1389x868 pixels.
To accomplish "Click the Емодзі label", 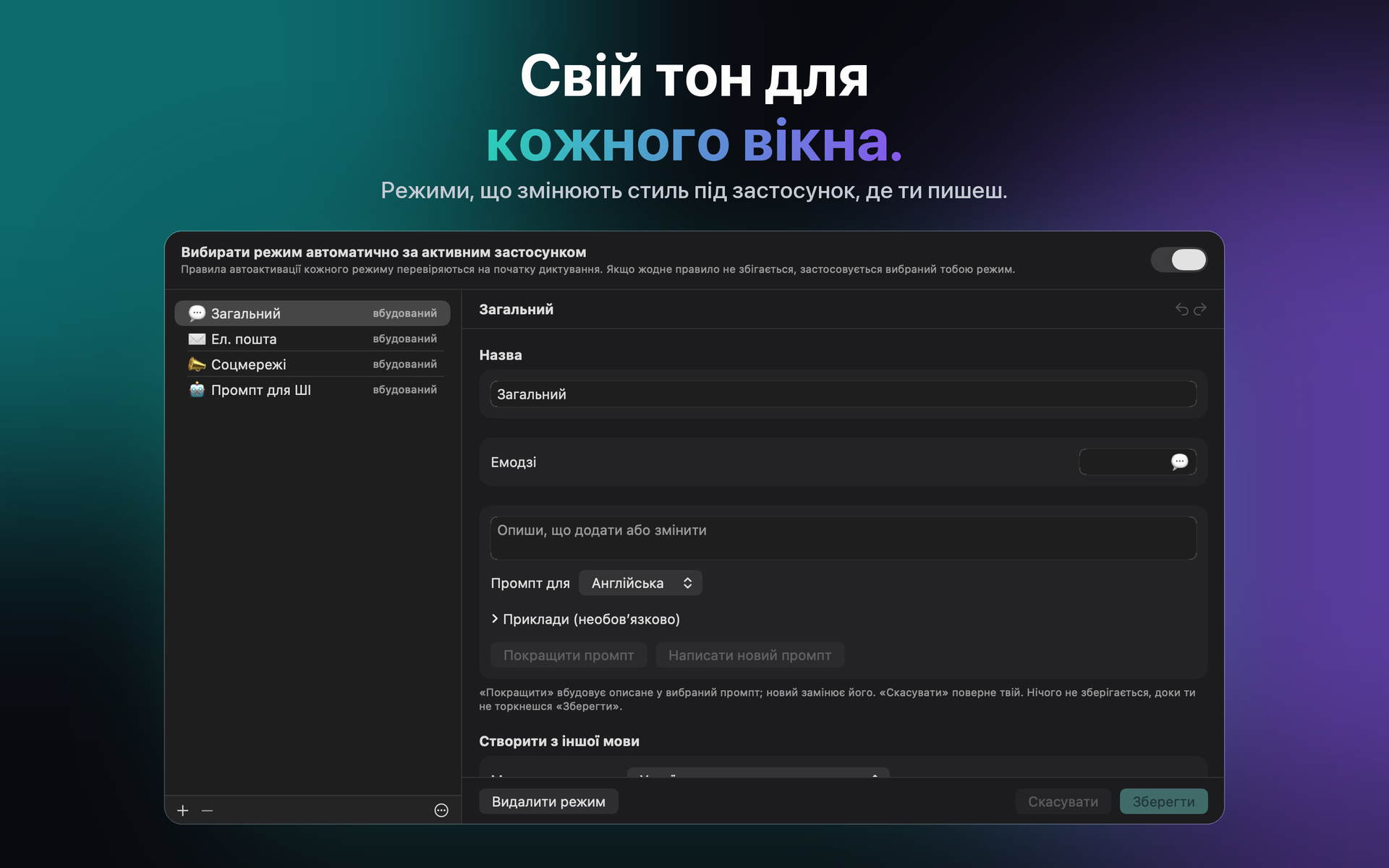I will coord(514,462).
